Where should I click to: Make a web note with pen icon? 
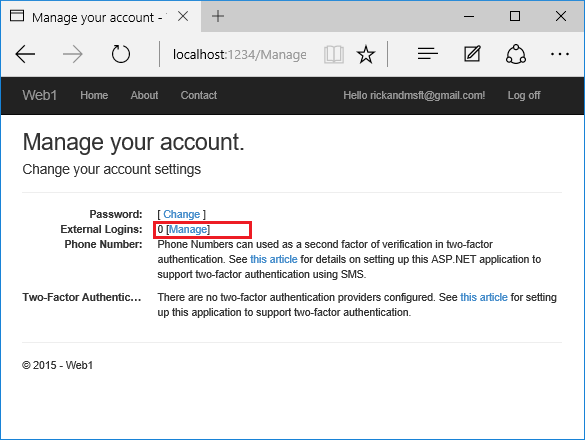[x=472, y=54]
